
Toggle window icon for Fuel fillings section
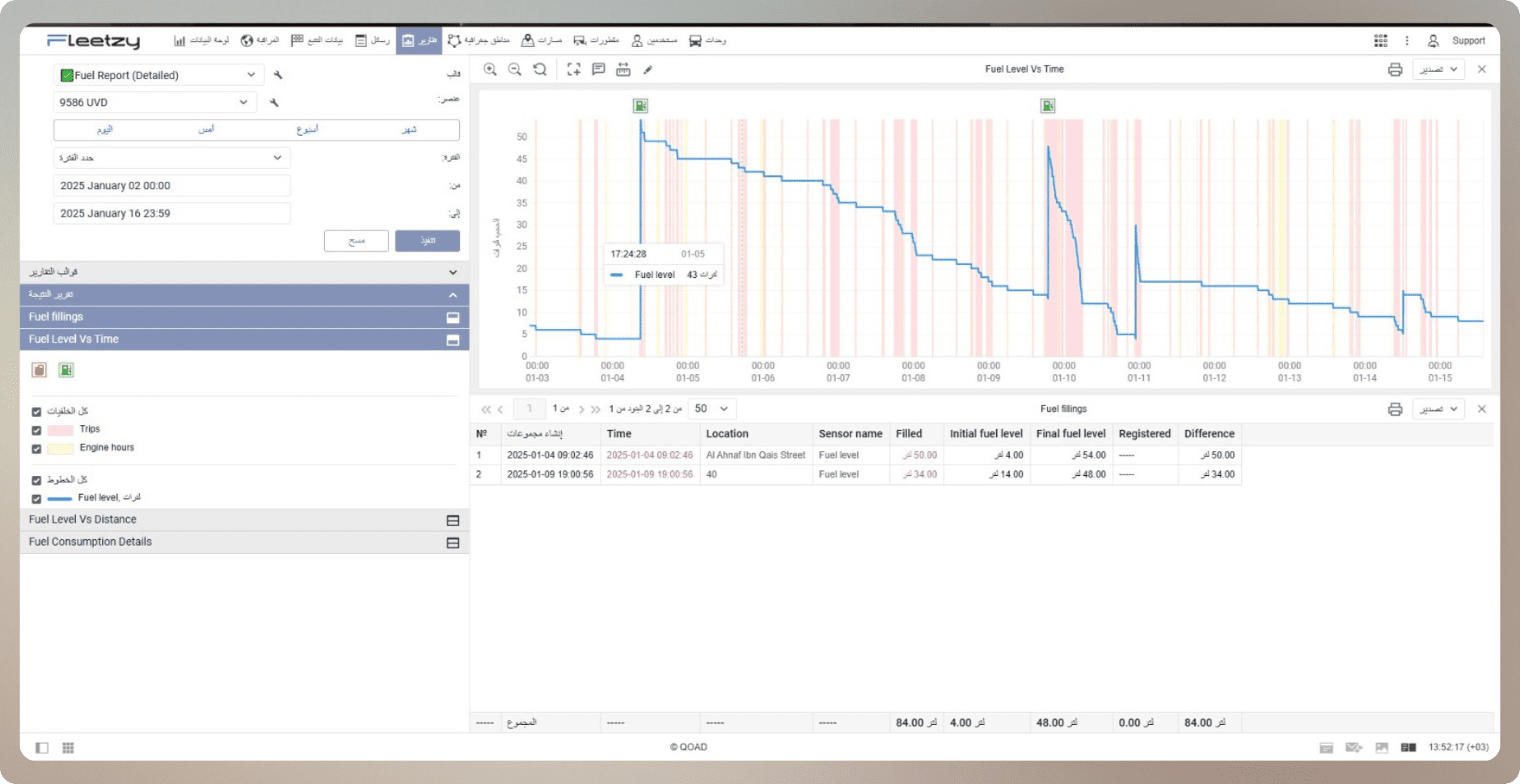click(453, 318)
